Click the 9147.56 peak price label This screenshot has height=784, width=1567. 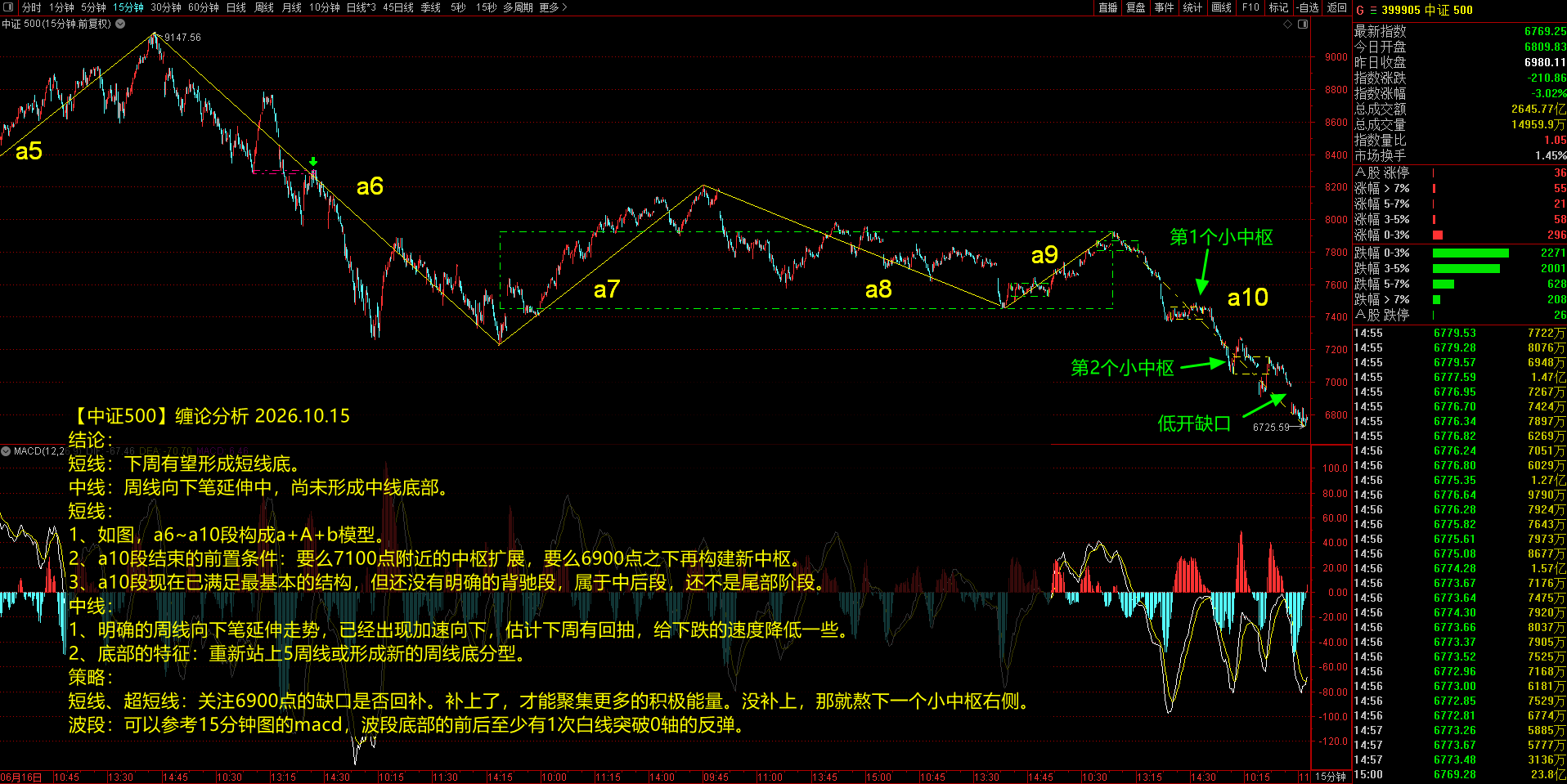coord(182,38)
